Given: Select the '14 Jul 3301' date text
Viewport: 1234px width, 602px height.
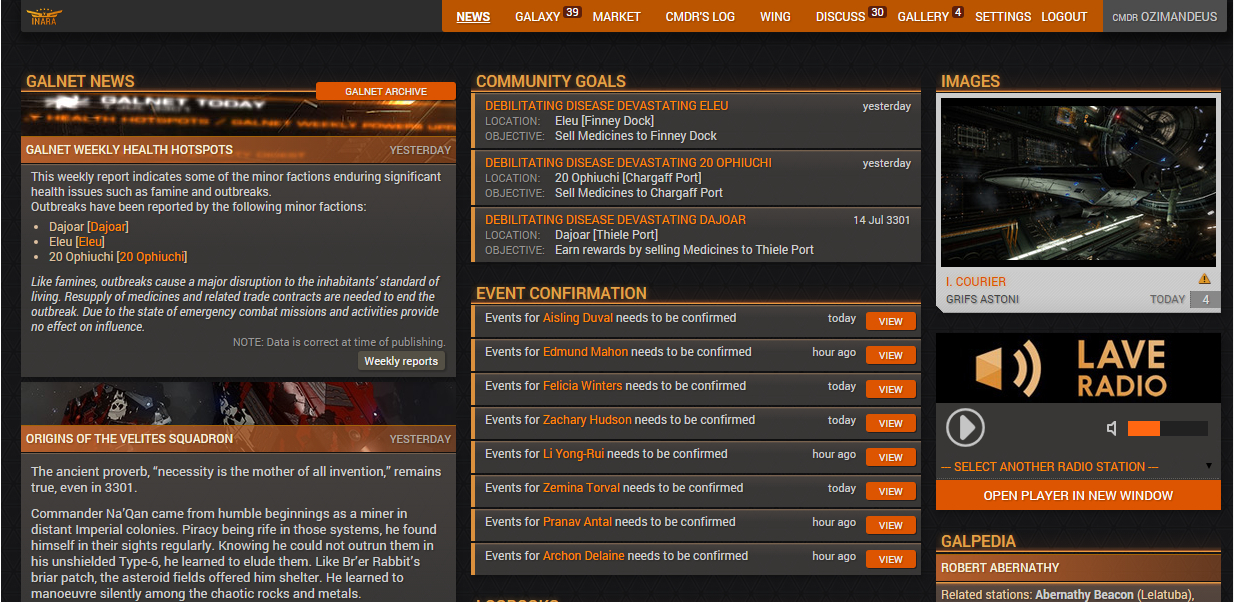Looking at the screenshot, I should [882, 220].
